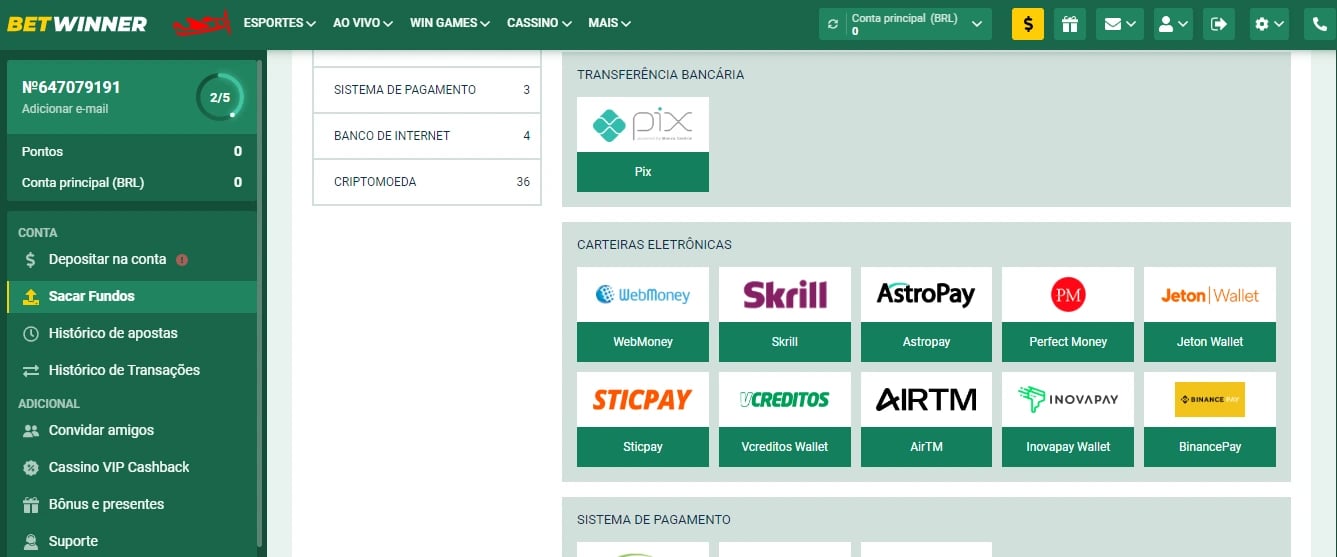Viewport: 1337px width, 557px height.
Task: Select the Inovapay Wallet logo
Action: pos(1068,400)
